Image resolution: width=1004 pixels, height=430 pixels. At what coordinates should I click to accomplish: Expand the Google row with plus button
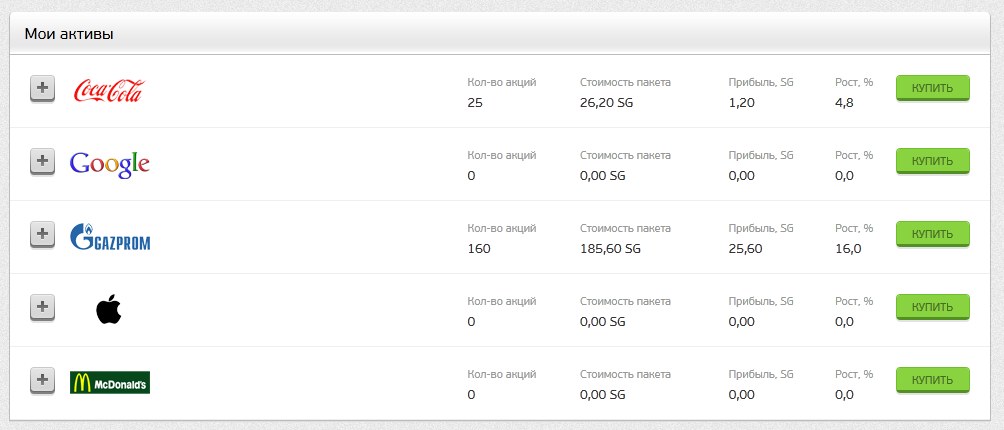point(42,161)
